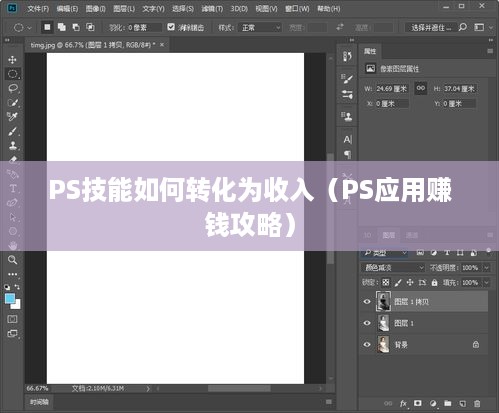Click the foreground color swatch

coord(10,299)
